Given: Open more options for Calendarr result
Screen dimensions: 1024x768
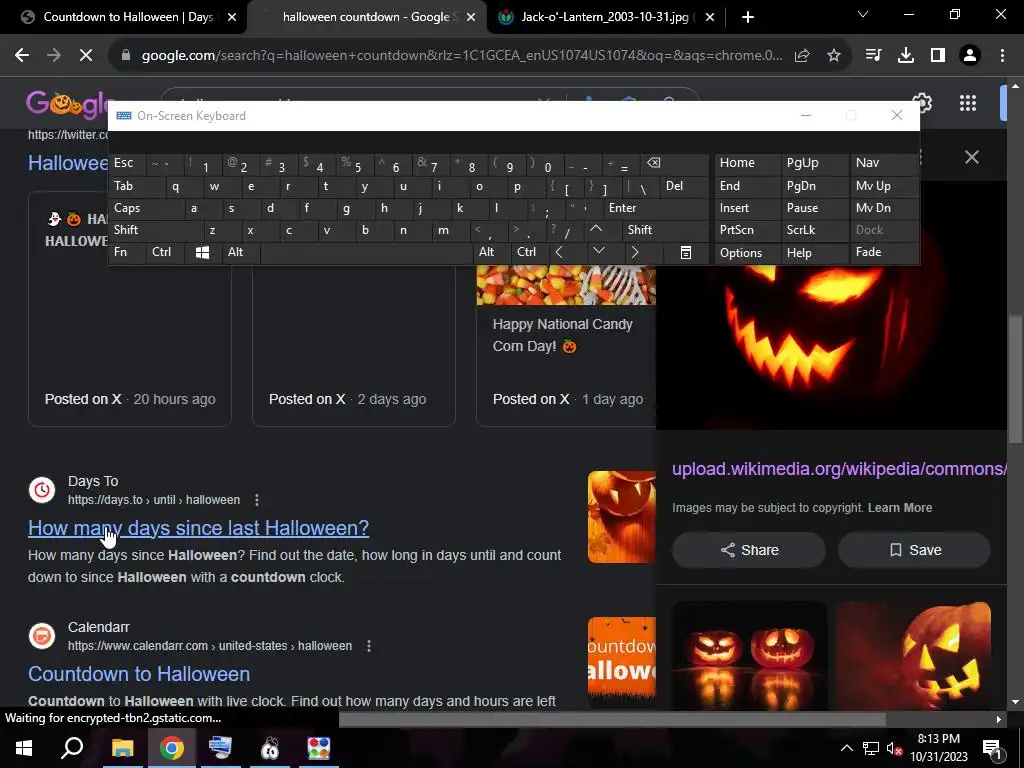Looking at the screenshot, I should (369, 646).
